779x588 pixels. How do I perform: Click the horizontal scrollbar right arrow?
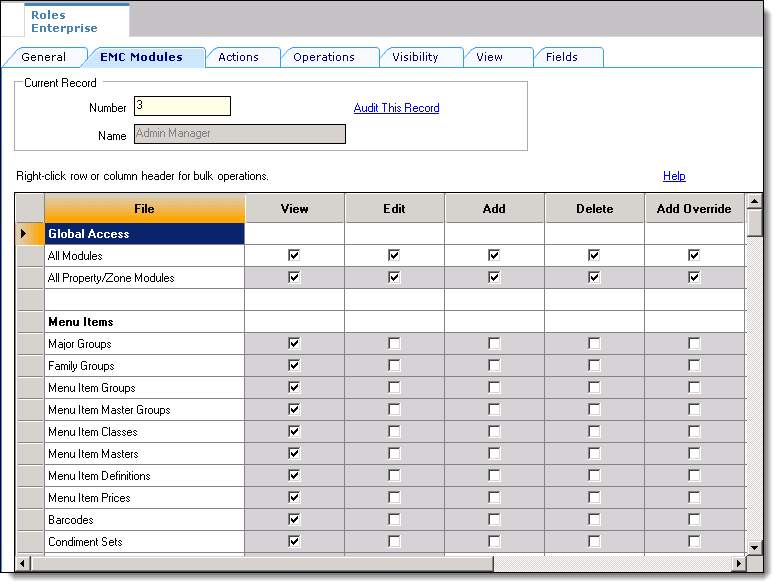click(739, 563)
